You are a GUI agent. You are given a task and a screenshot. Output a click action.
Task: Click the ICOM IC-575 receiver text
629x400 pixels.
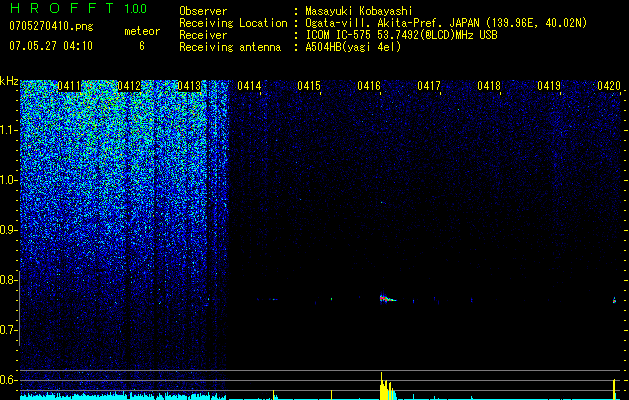tap(402, 35)
